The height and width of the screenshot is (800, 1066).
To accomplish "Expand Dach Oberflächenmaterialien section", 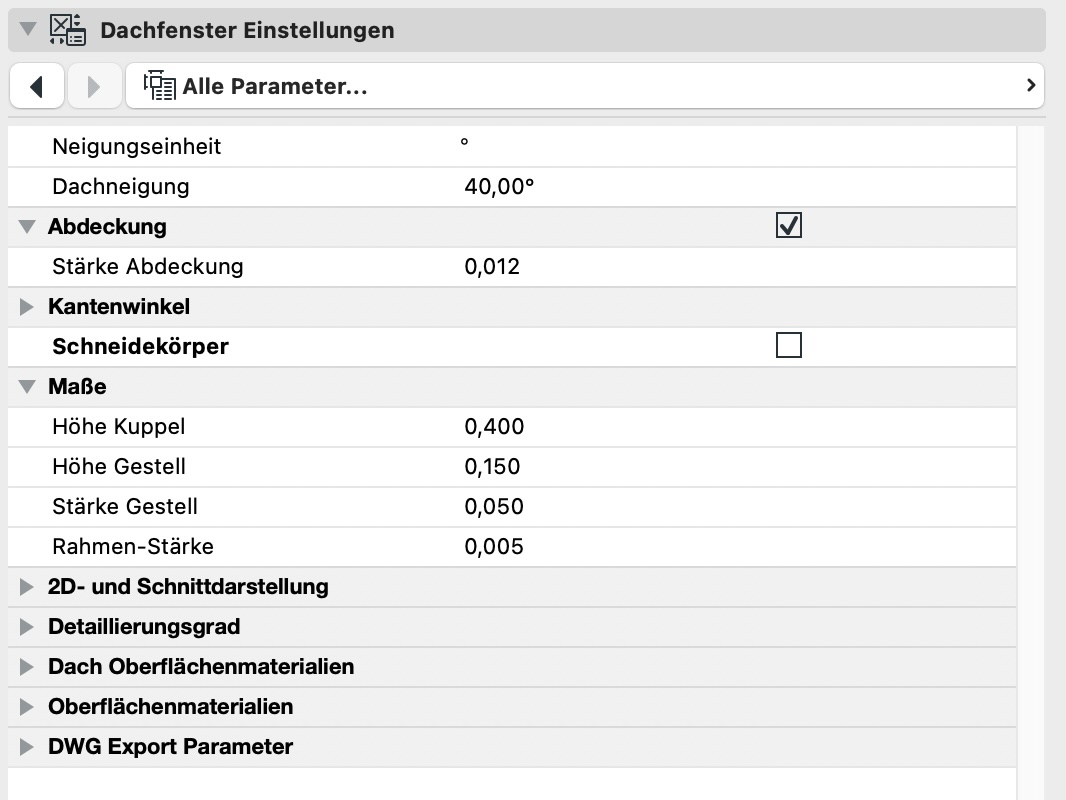I will pos(27,667).
